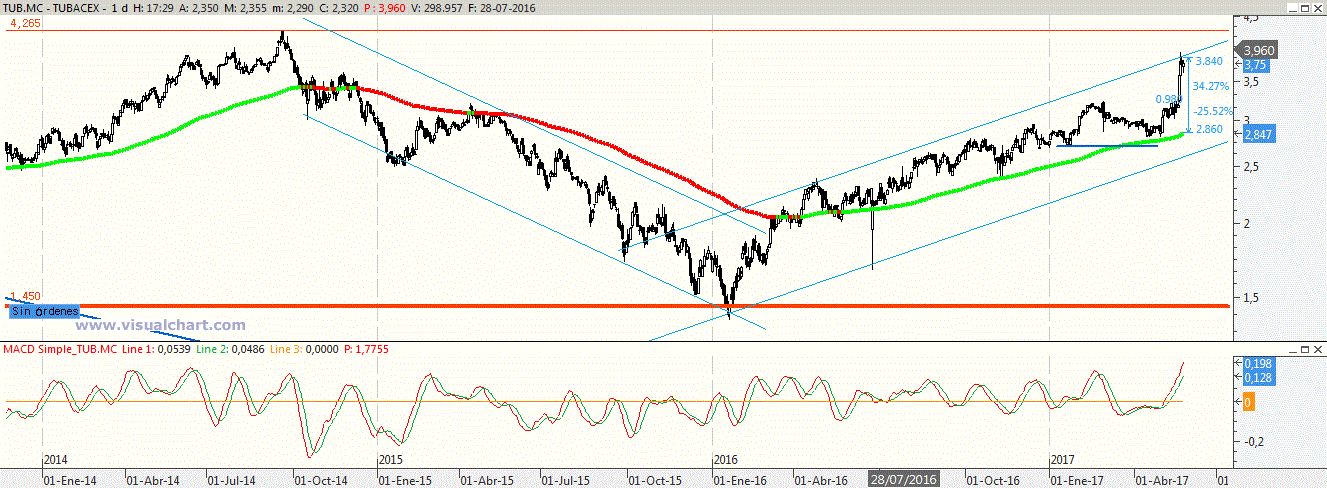Select the 28/07/2016 date cursor label
The image size is (1327, 488).
(903, 479)
